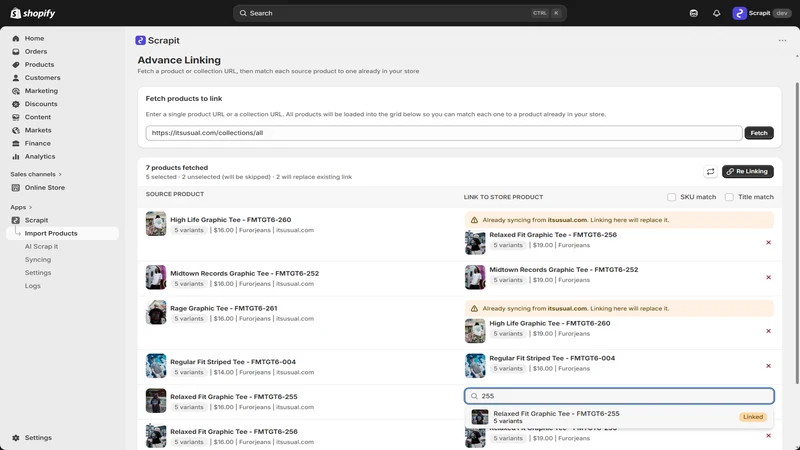Click the Markets globe icon
Image resolution: width=800 pixels, height=450 pixels.
coord(16,131)
